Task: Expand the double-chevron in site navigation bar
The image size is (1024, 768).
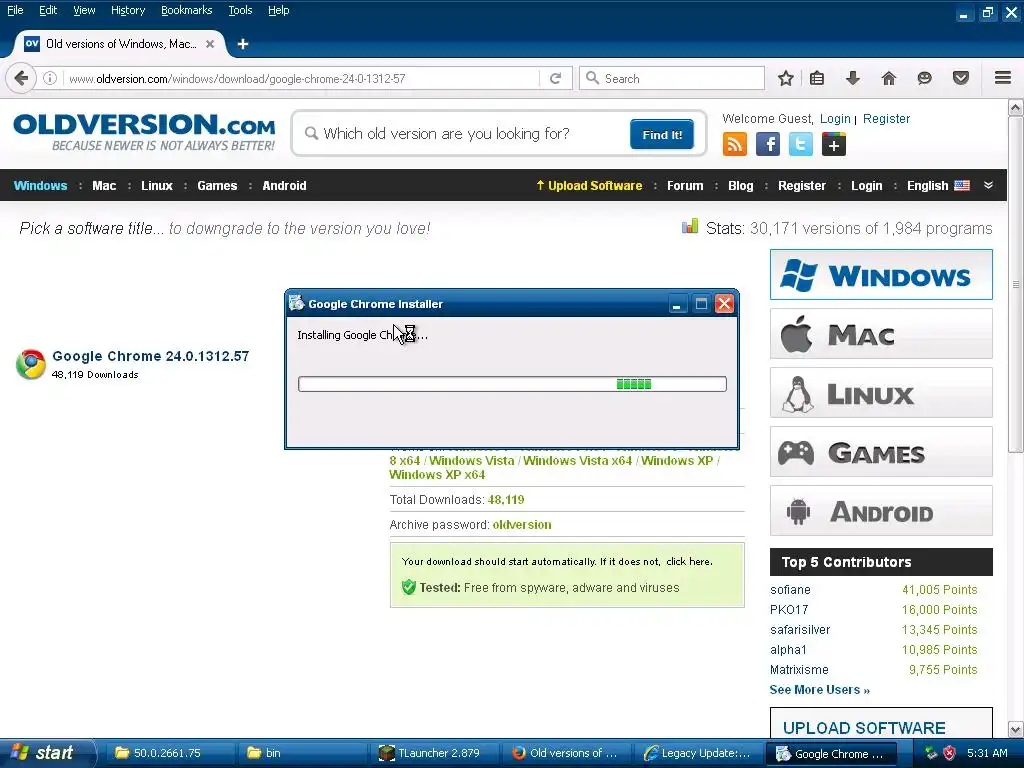Action: point(989,185)
